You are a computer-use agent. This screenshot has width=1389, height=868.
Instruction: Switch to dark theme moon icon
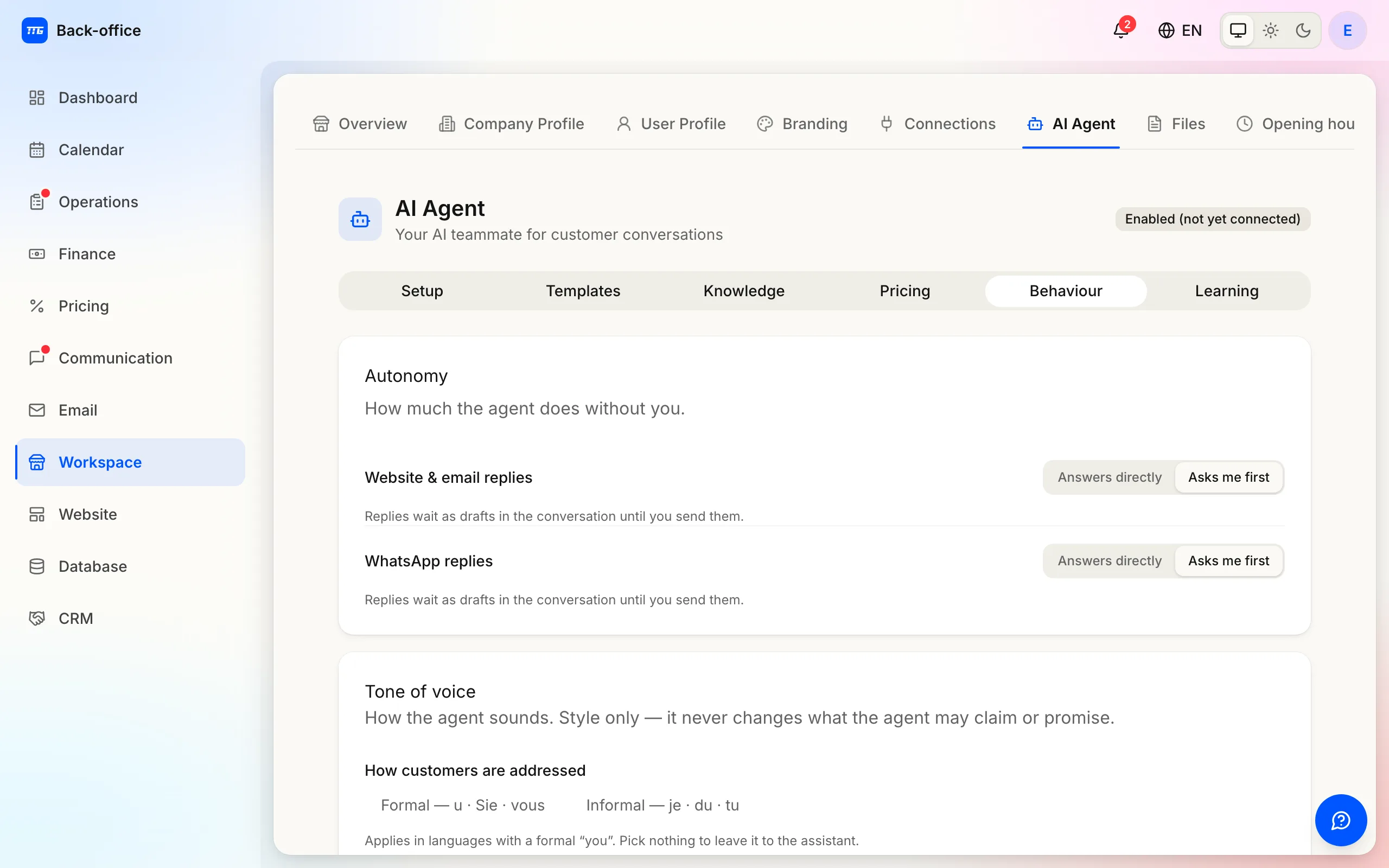(1303, 30)
